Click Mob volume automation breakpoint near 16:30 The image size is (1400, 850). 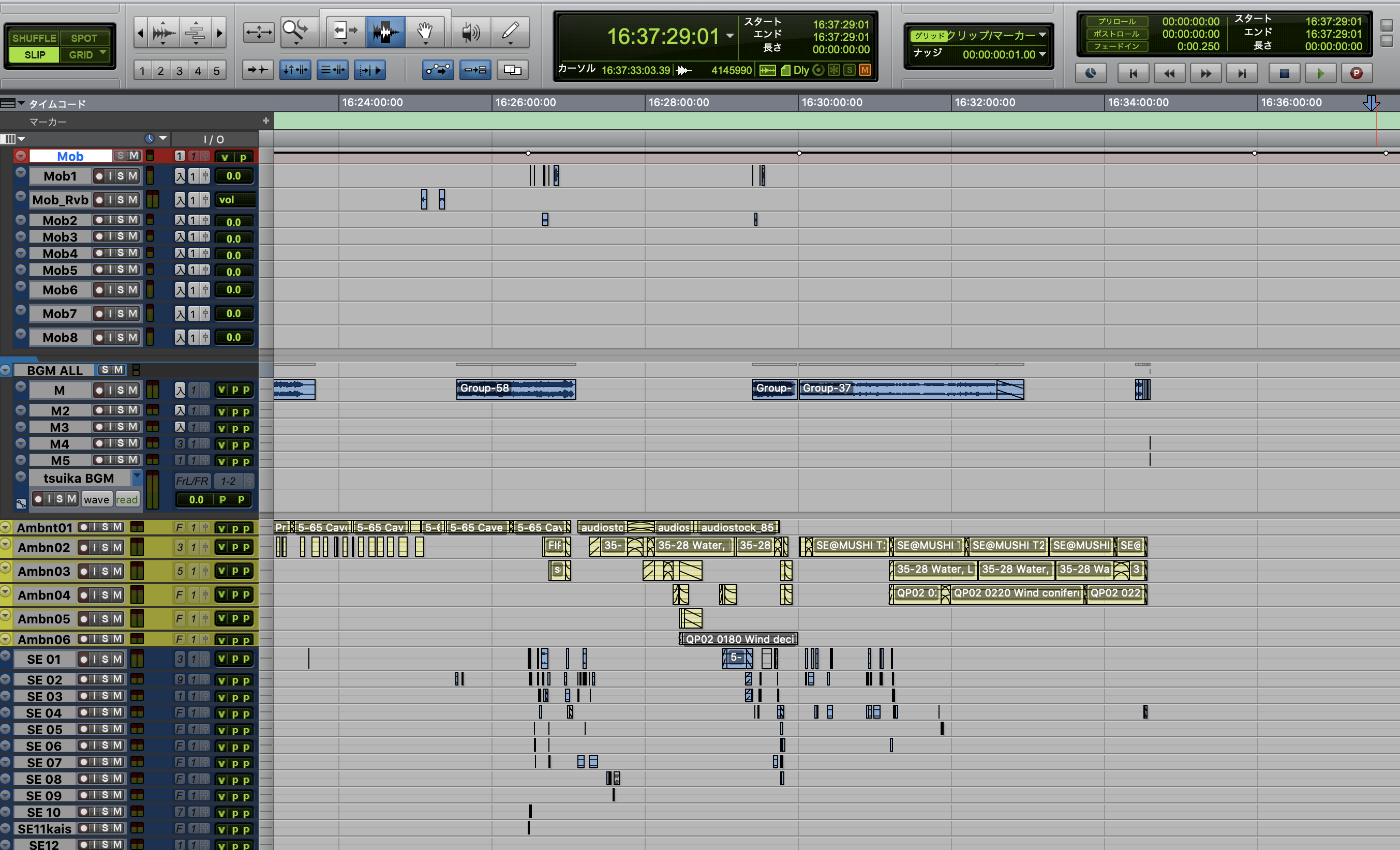pyautogui.click(x=799, y=153)
